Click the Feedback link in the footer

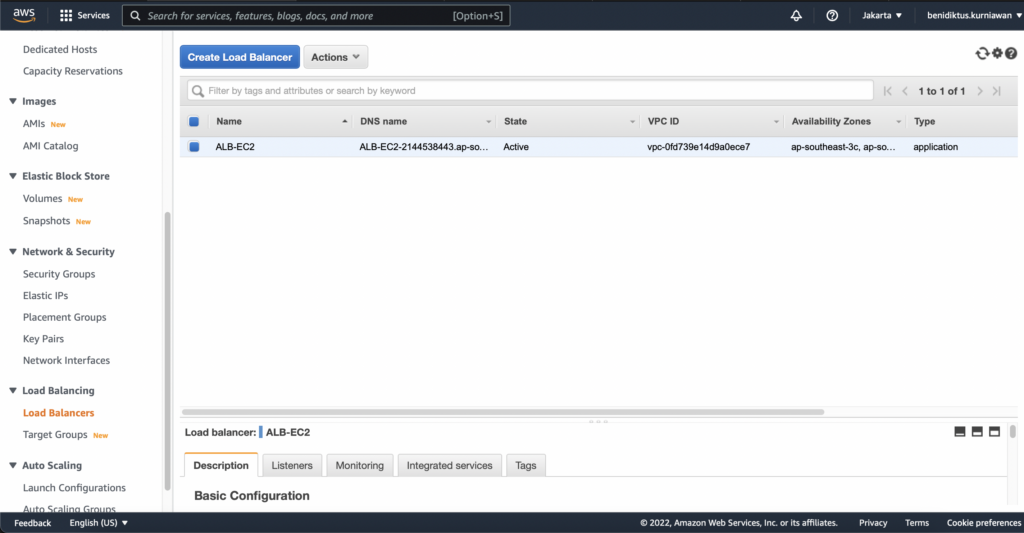coord(33,523)
